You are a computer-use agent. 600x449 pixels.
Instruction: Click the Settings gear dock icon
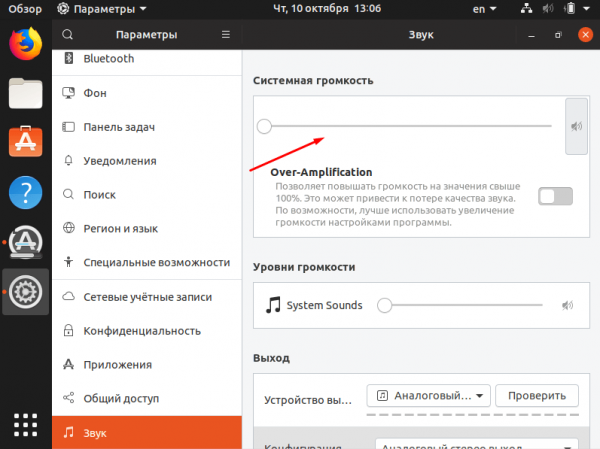point(25,292)
